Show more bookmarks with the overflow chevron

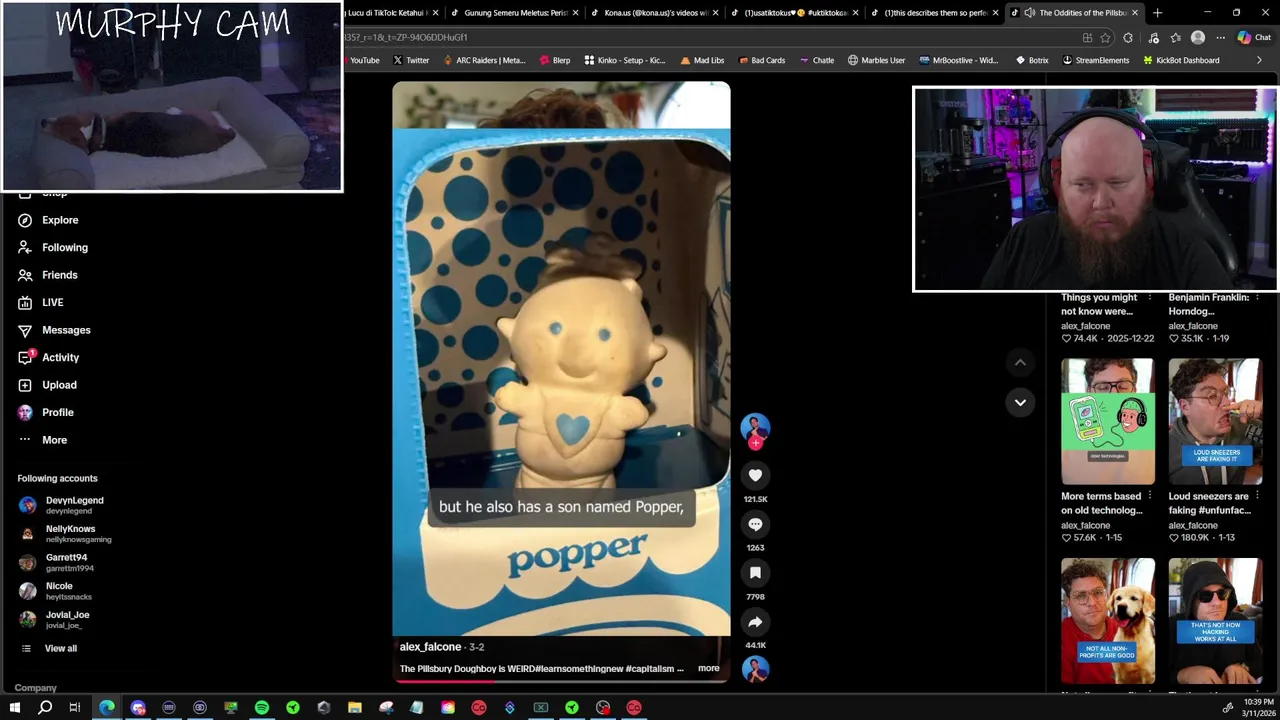click(x=1259, y=60)
